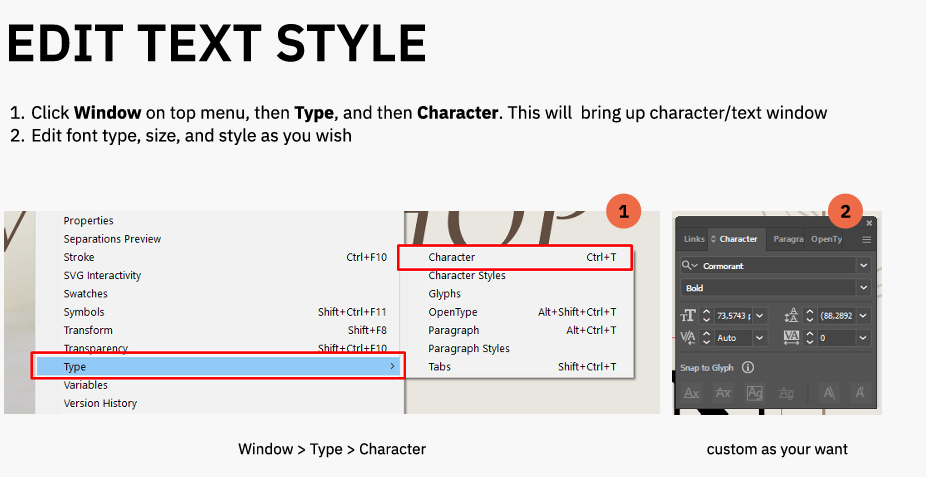This screenshot has width=926, height=477.
Task: Click the Window > Type > Character caption
Action: 332,449
